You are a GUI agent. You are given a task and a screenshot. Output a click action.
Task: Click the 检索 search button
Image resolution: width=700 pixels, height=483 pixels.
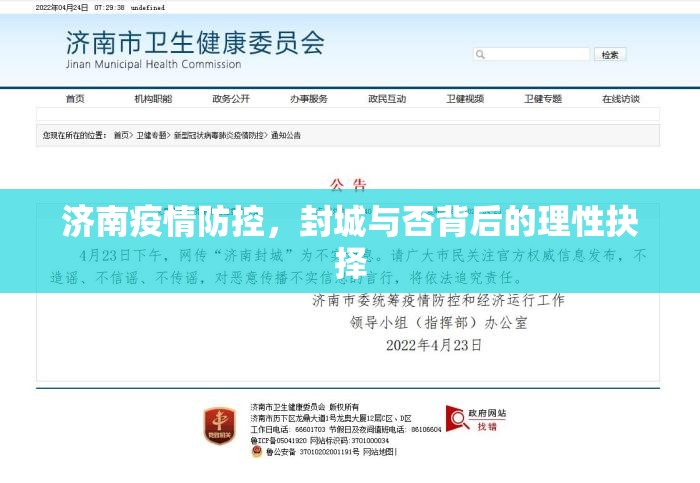[610, 54]
